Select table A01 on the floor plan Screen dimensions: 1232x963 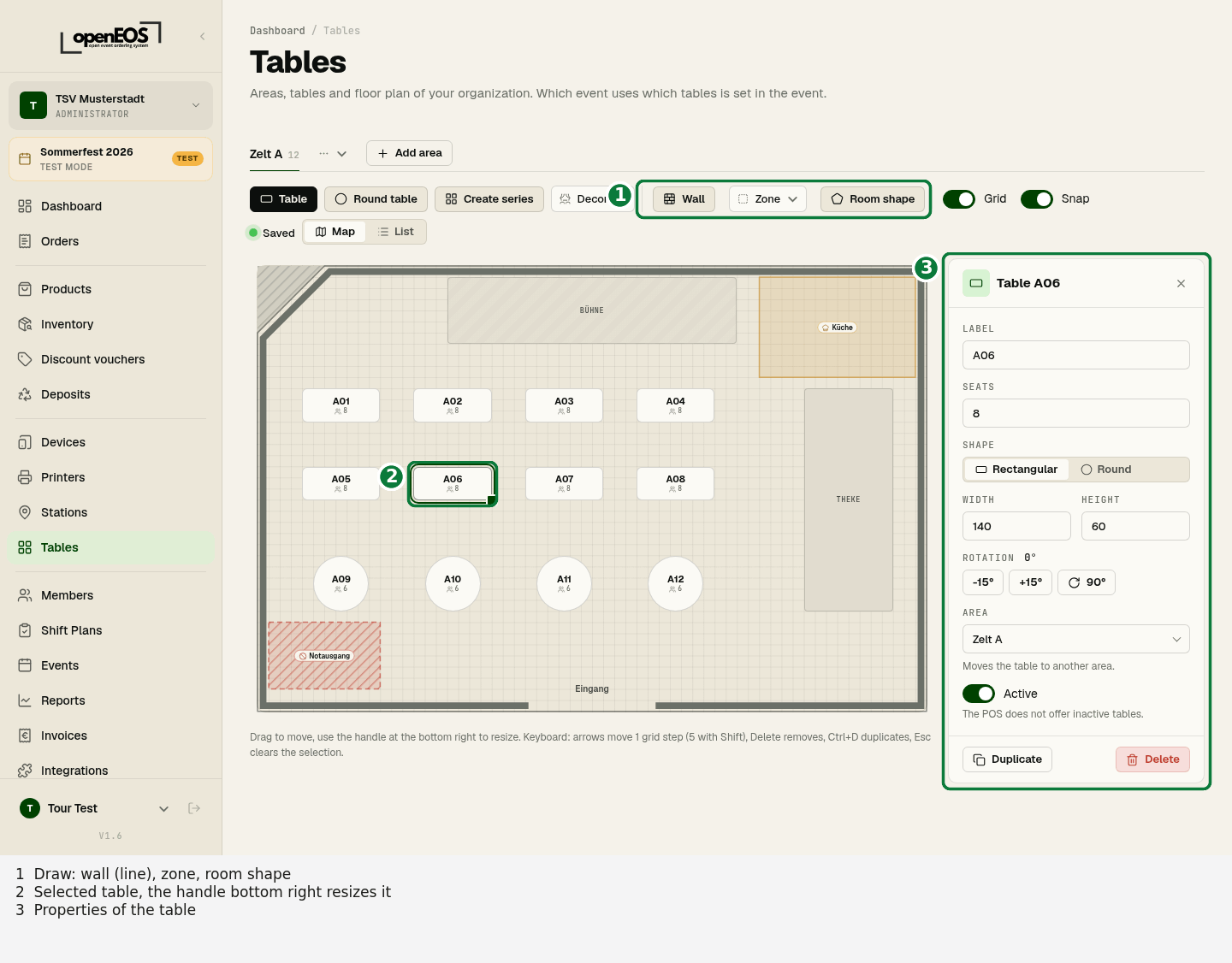click(341, 405)
